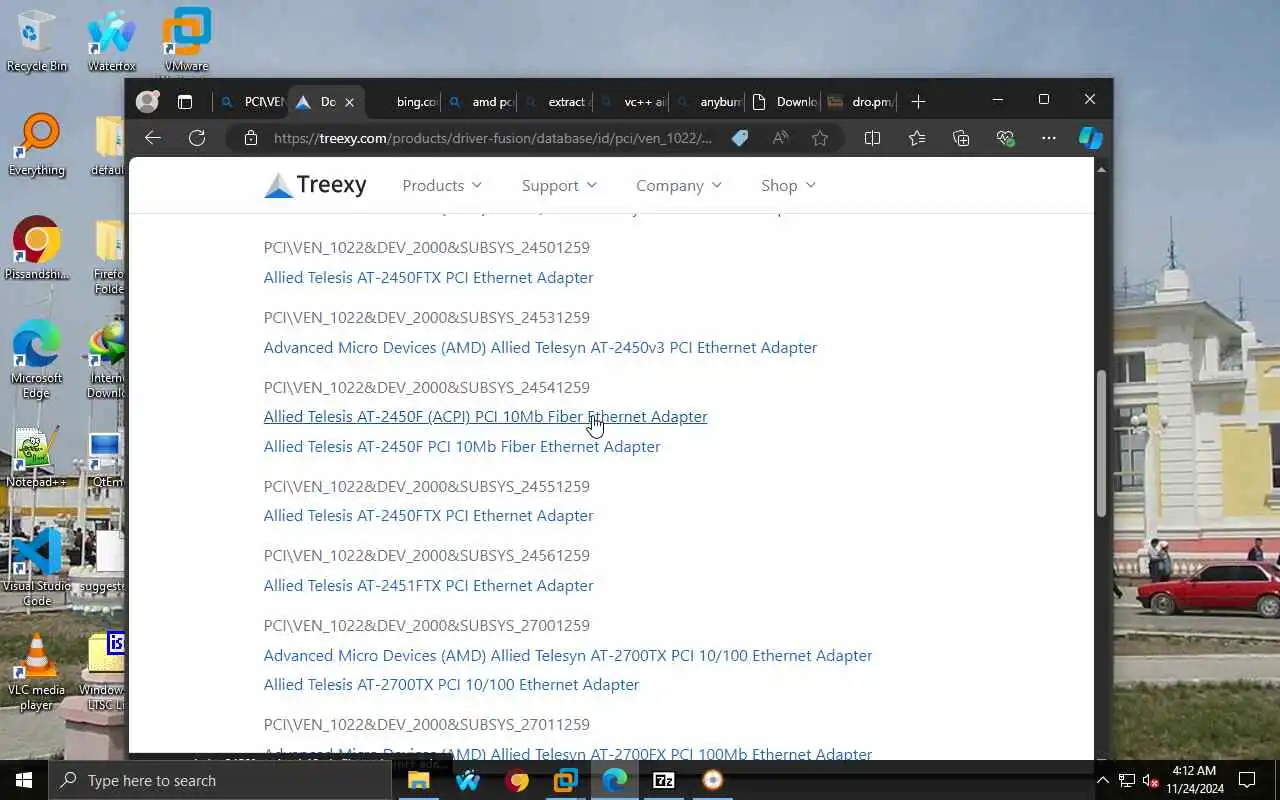Open VMware Workstation taskbar icon
Image resolution: width=1280 pixels, height=800 pixels.
point(565,780)
